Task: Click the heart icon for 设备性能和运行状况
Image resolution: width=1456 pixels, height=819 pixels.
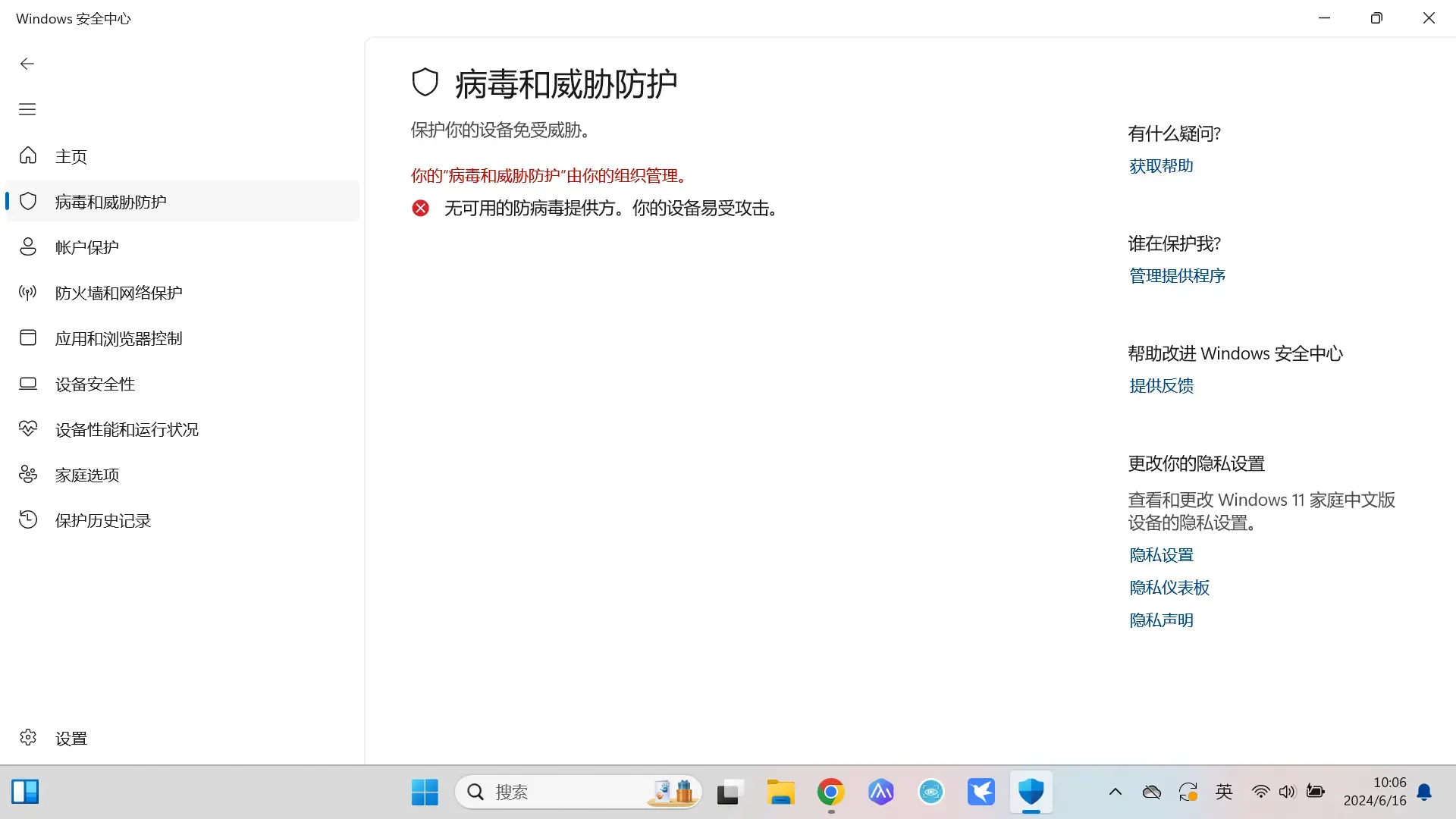Action: tap(28, 428)
